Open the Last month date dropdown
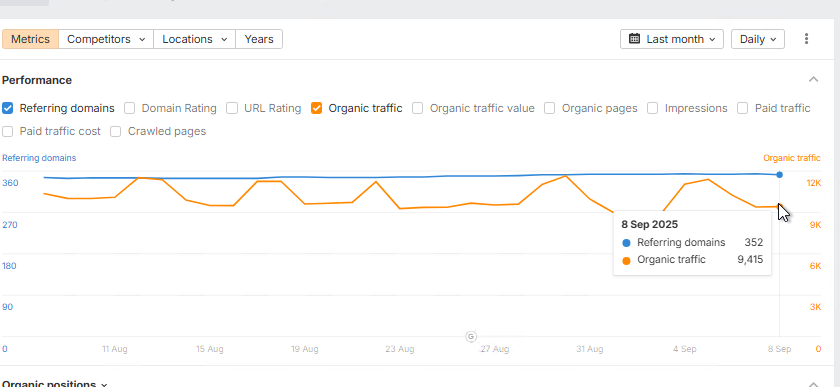This screenshot has height=387, width=840. coord(672,39)
